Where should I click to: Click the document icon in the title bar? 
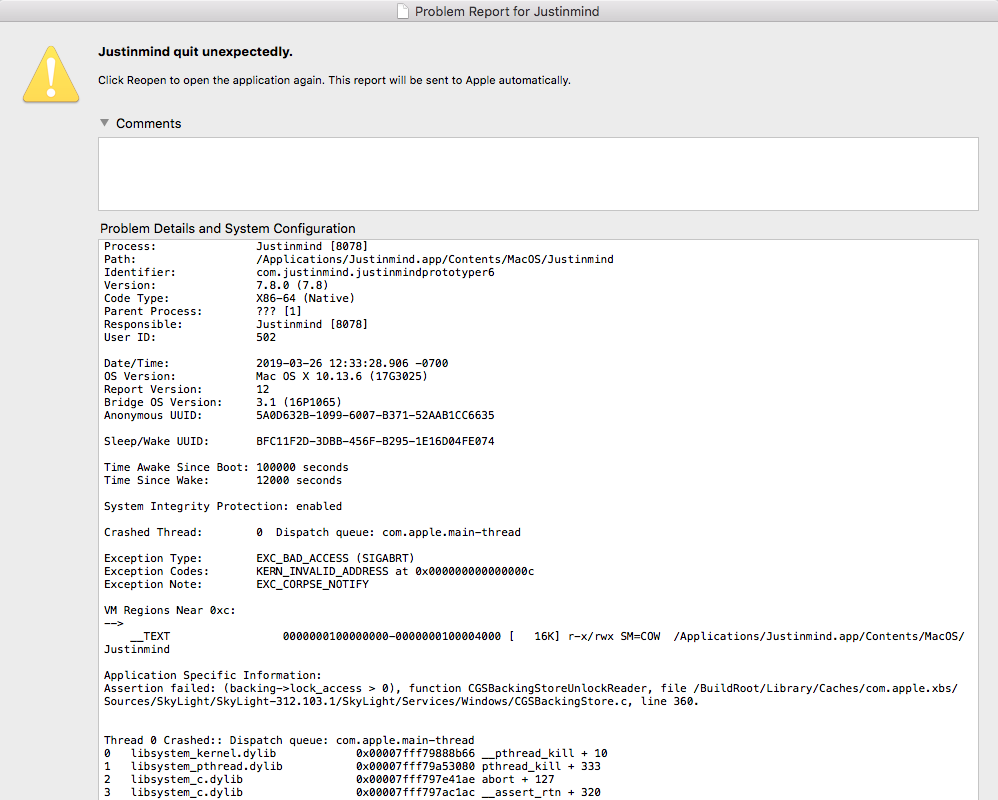point(402,12)
